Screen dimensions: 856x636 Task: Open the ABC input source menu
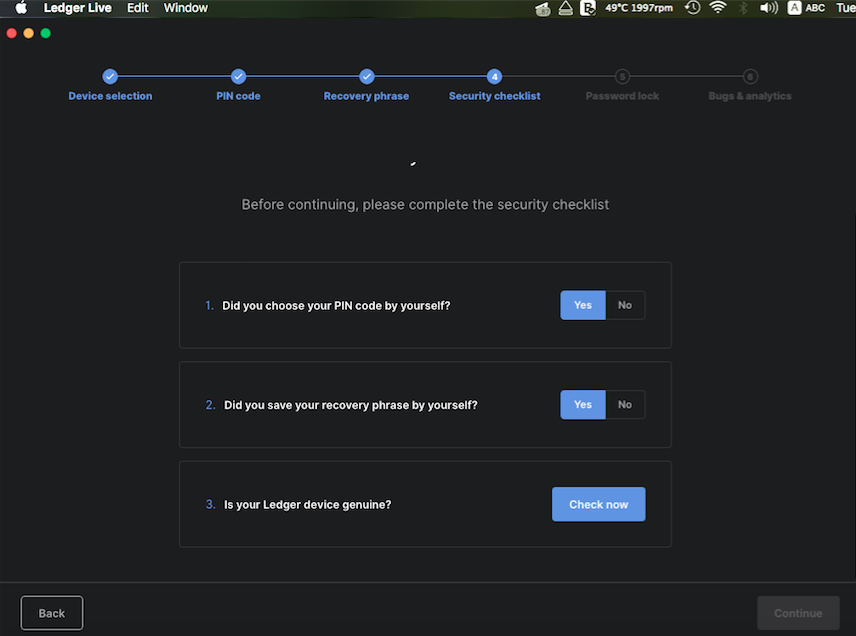pos(806,8)
